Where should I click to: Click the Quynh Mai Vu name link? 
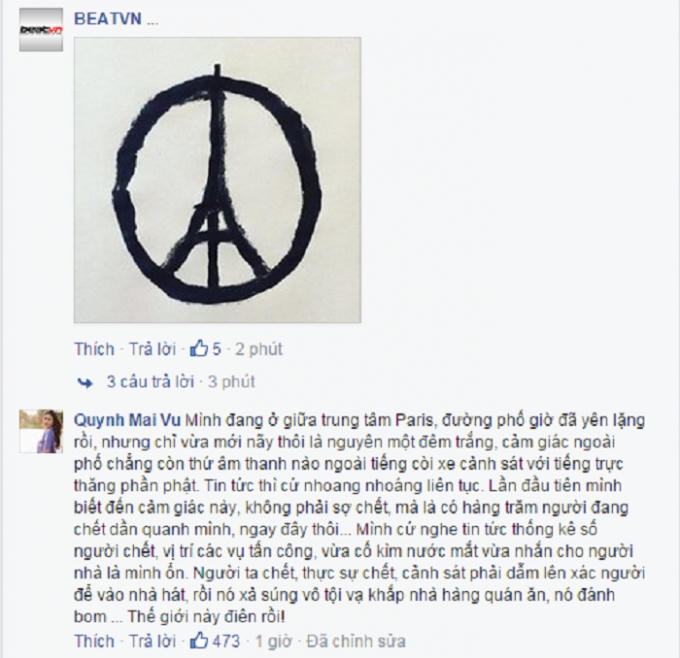pyautogui.click(x=128, y=420)
